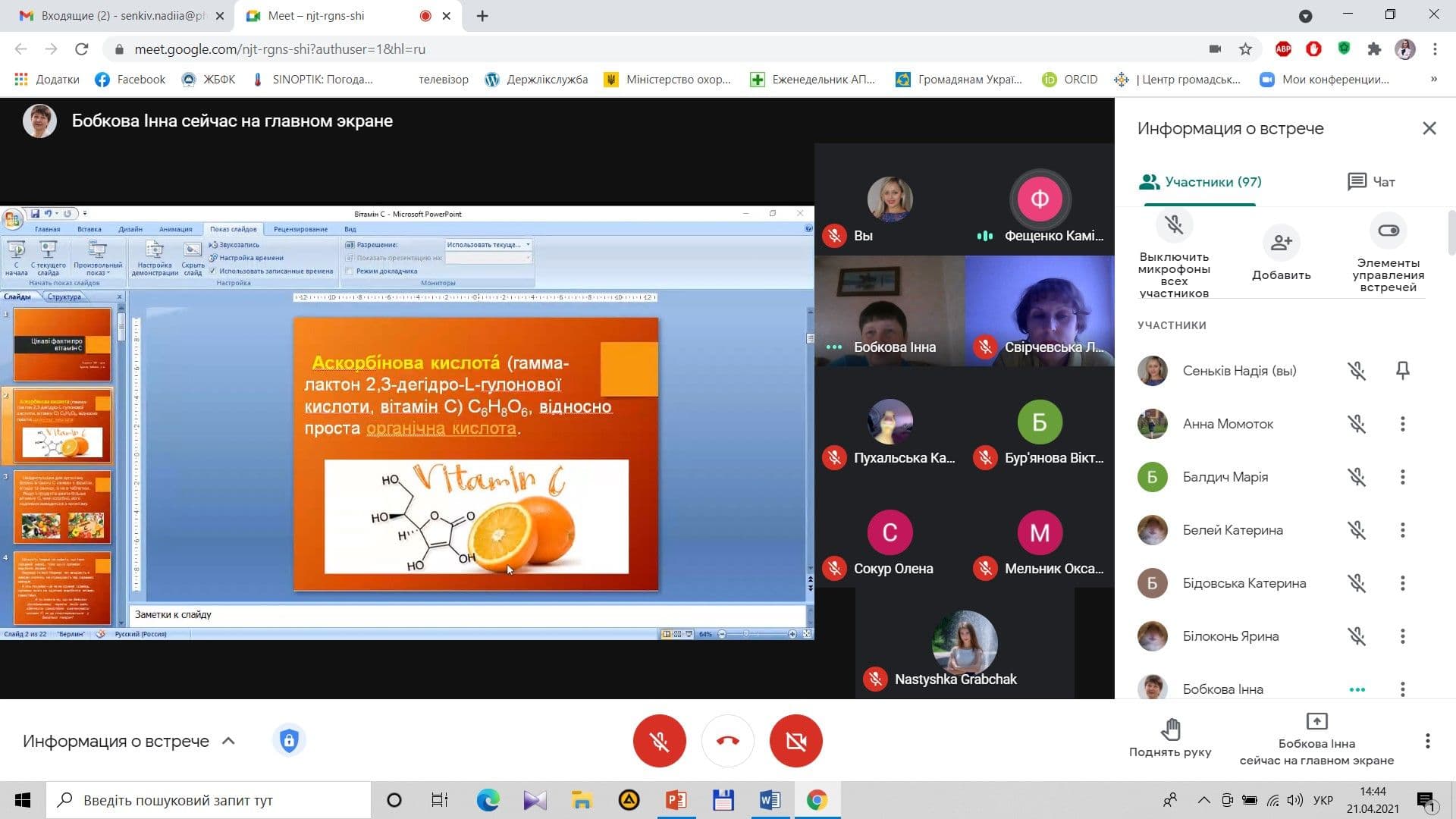
Task: Mute Білоконь Ярина's microphone
Action: click(x=1357, y=636)
